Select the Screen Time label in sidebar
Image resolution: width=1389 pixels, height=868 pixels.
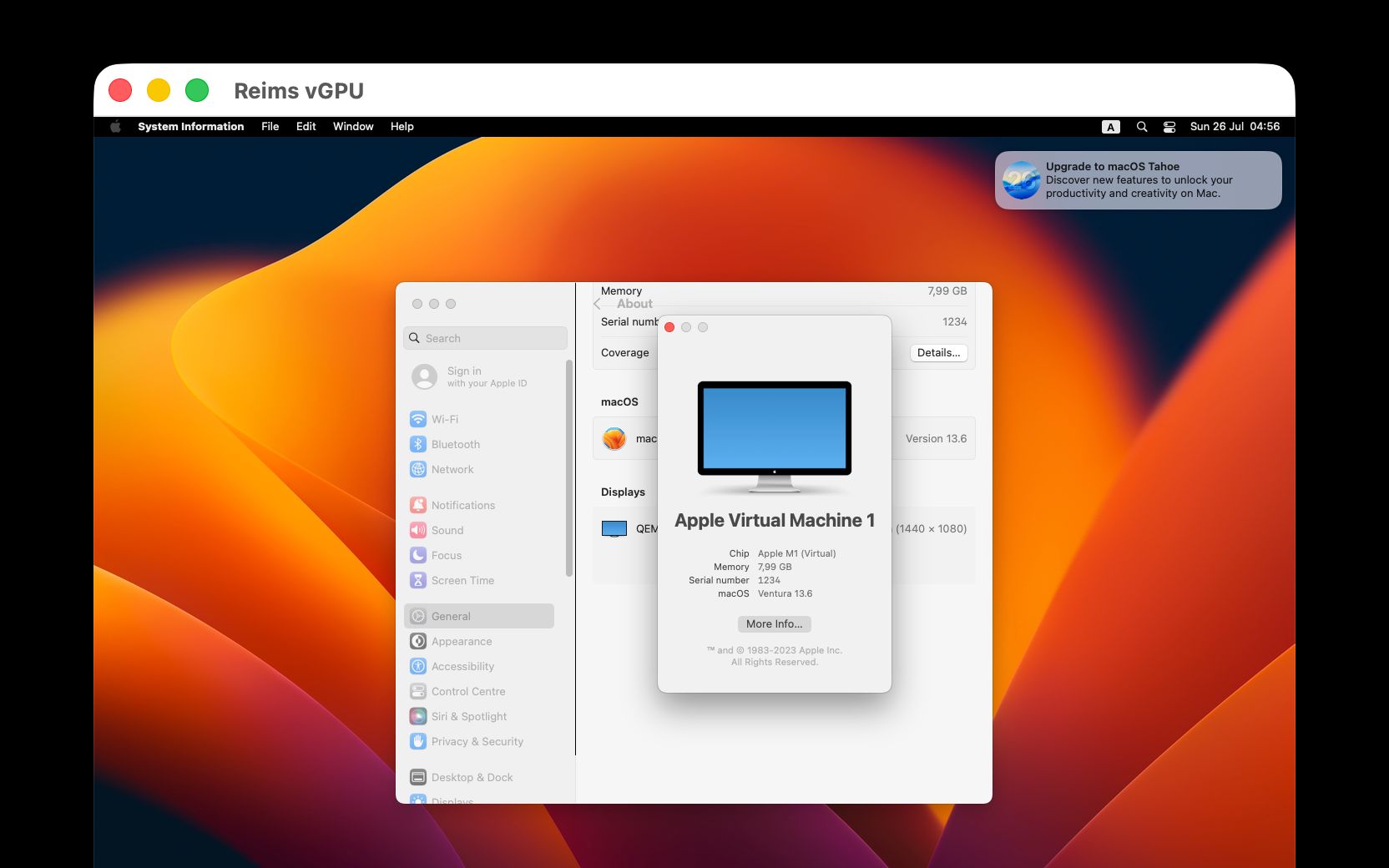point(462,580)
